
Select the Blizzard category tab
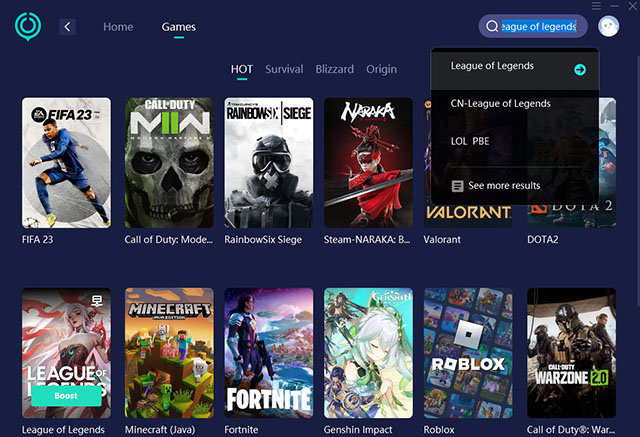pos(334,69)
